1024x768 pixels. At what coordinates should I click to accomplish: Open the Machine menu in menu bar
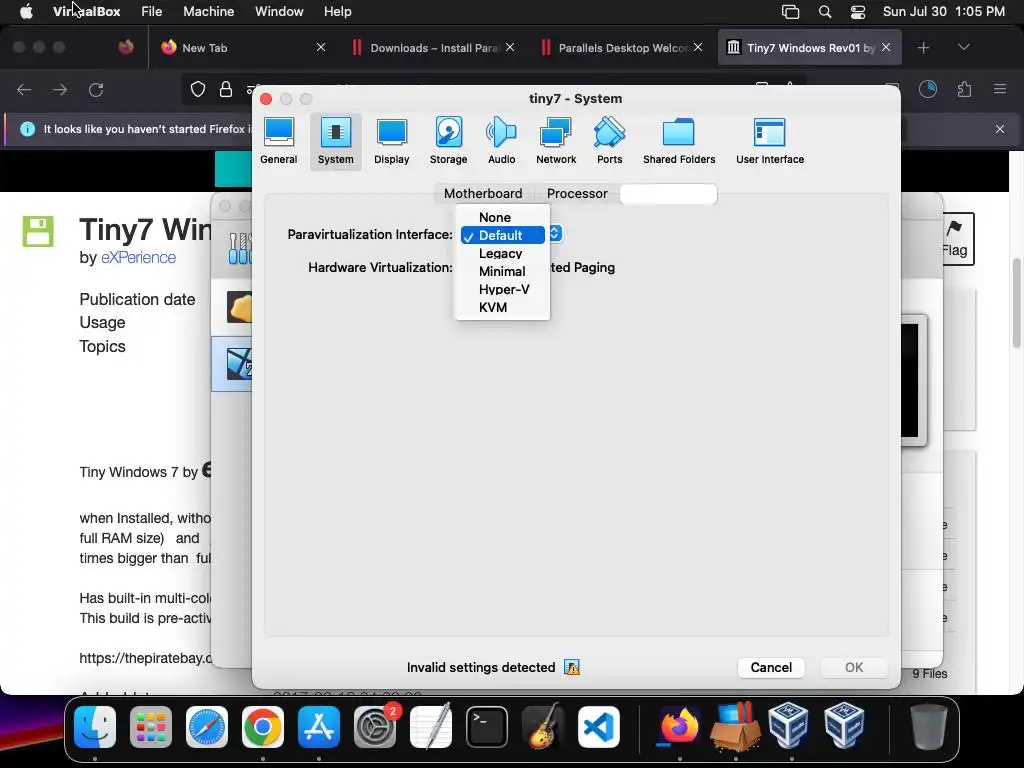(x=208, y=12)
